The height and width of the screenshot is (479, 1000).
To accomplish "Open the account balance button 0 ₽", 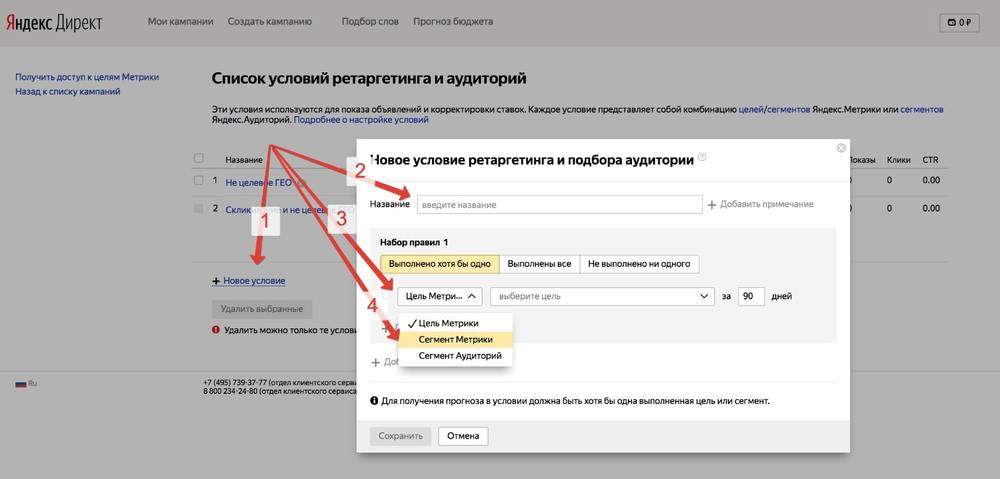I will (959, 22).
